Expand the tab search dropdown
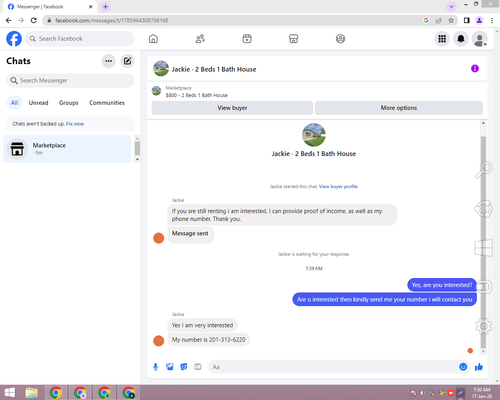The width and height of the screenshot is (500, 400). [x=451, y=7]
